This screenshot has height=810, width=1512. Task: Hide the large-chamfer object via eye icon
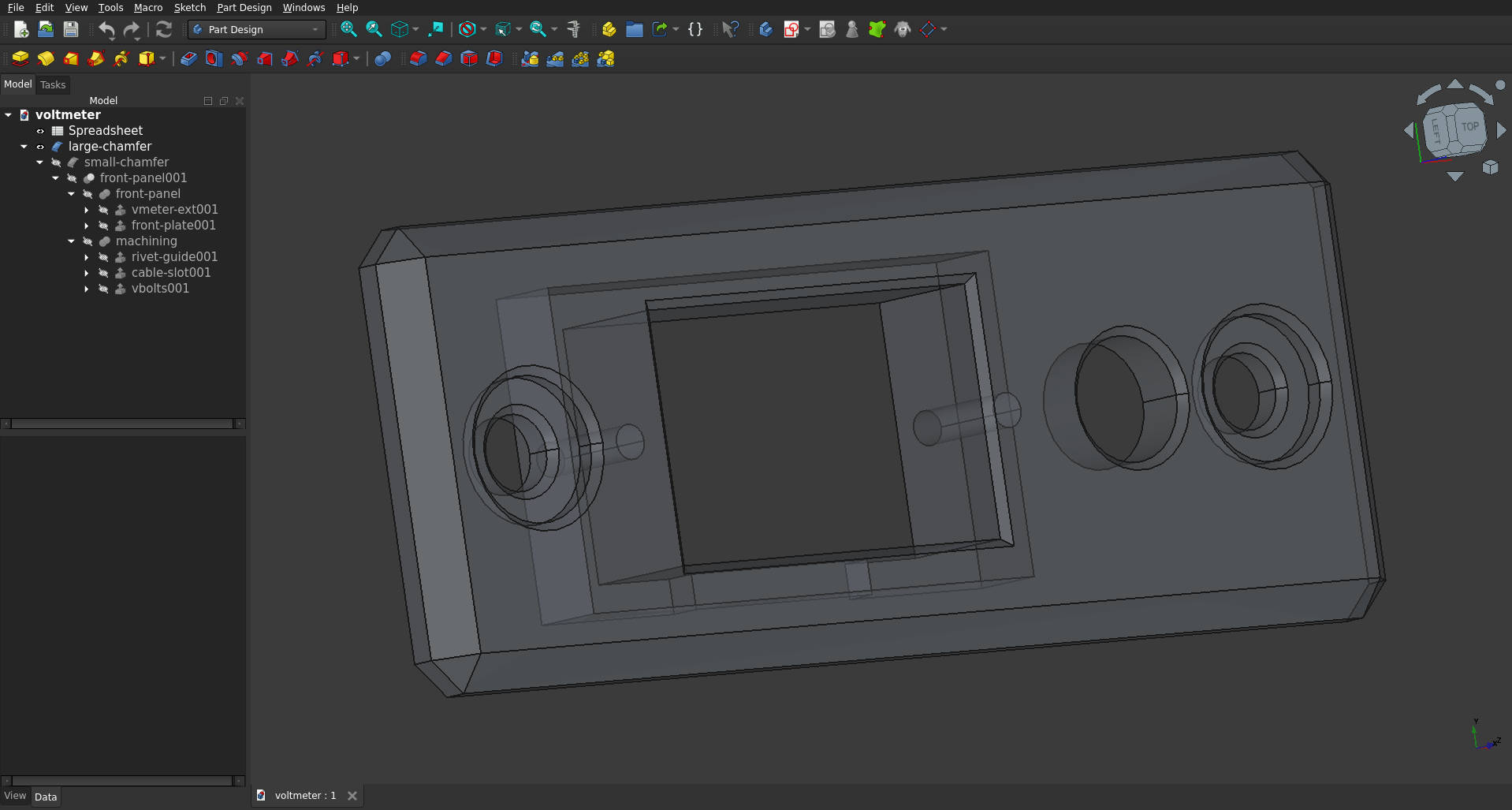point(40,147)
